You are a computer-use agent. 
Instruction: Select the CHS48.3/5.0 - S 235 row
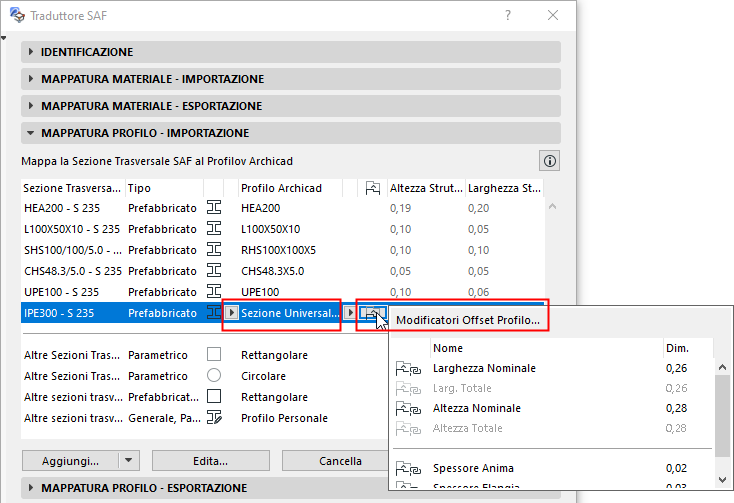(283, 271)
